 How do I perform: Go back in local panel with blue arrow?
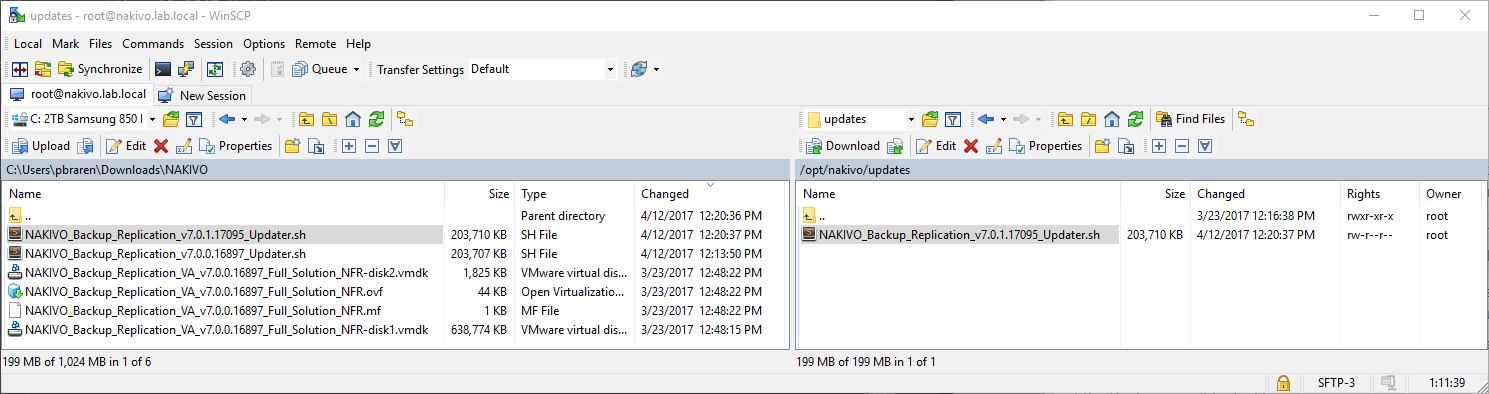click(x=227, y=119)
